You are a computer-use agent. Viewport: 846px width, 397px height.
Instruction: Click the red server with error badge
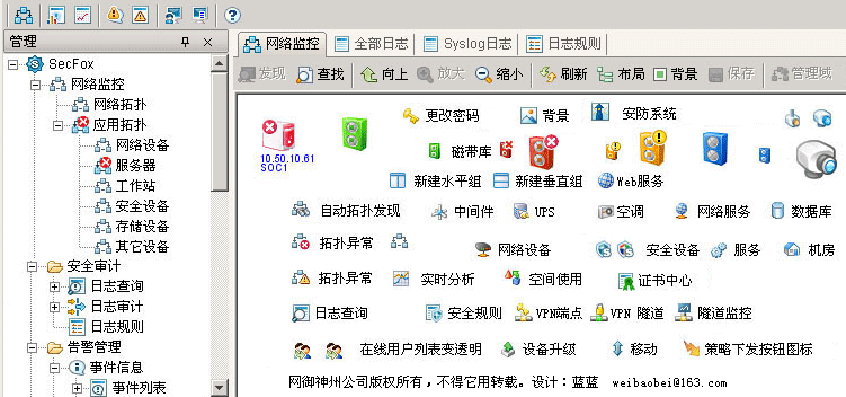click(x=543, y=152)
